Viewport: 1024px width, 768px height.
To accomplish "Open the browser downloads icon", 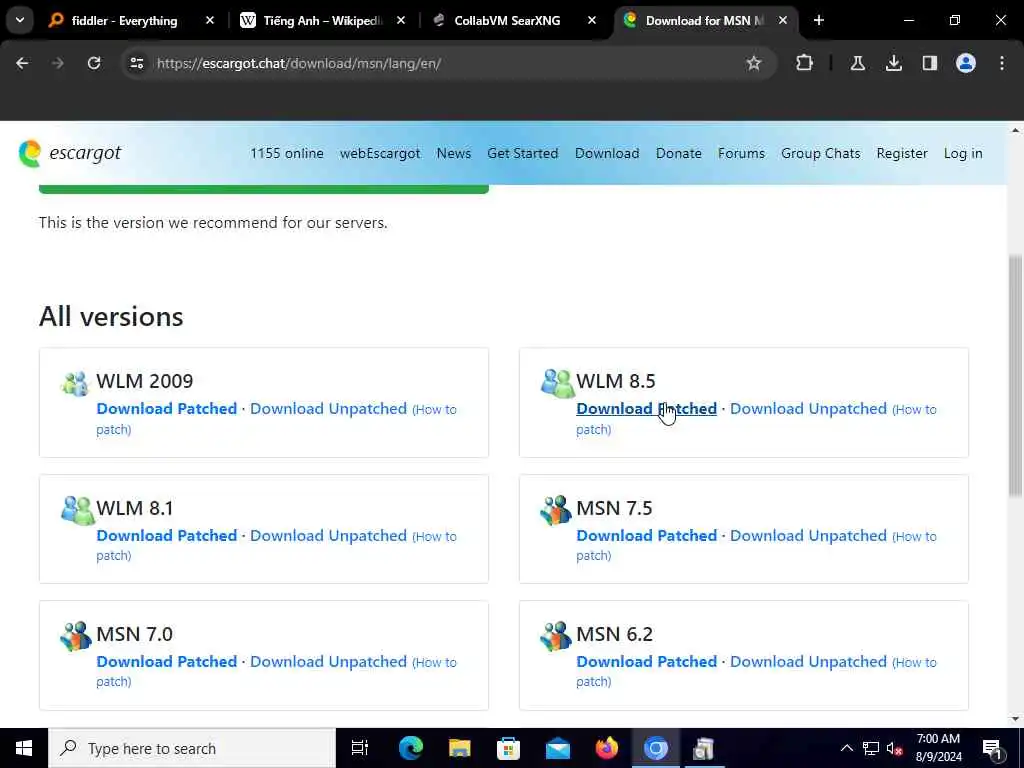I will [893, 63].
